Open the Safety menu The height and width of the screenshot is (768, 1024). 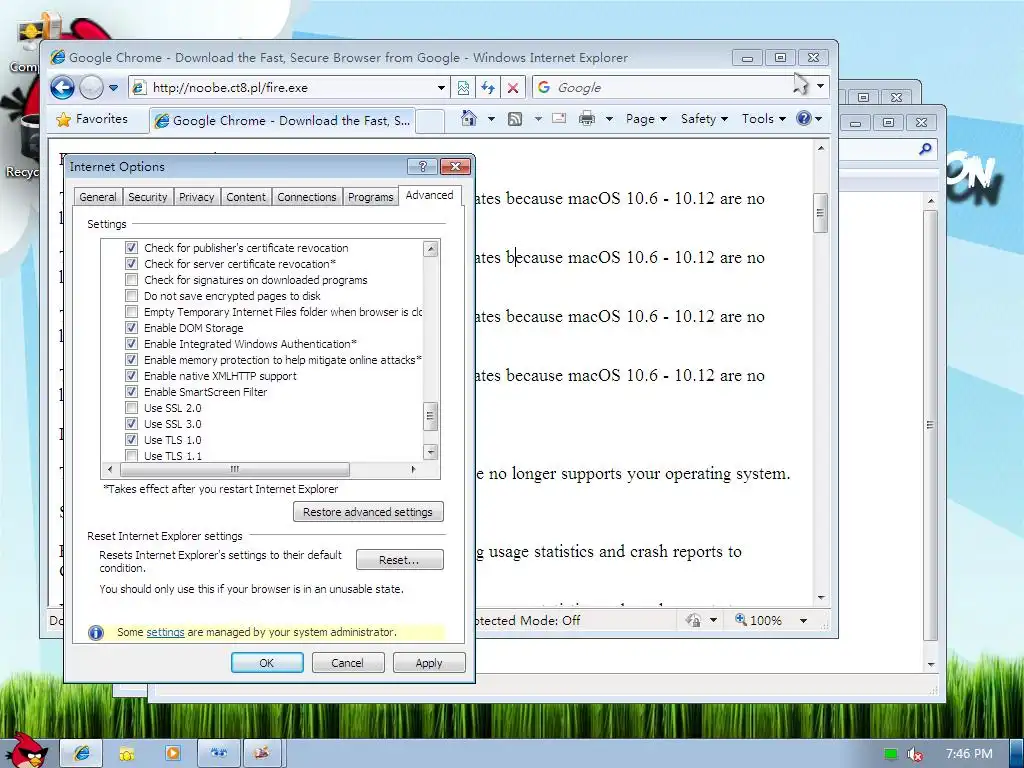pos(704,119)
